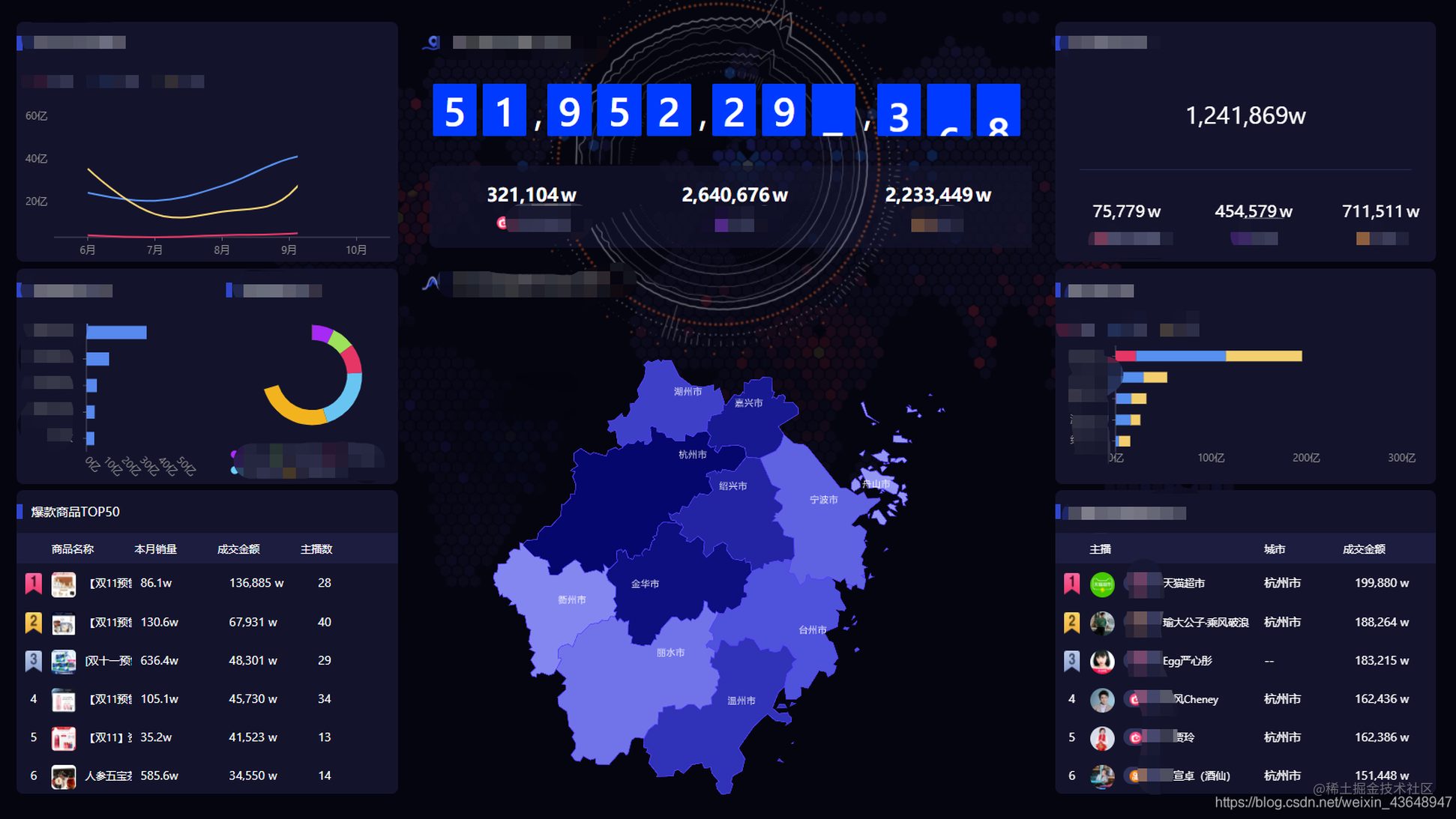This screenshot has height=819, width=1456.
Task: Open product thumbnail in the 35.2w row
Action: point(64,738)
